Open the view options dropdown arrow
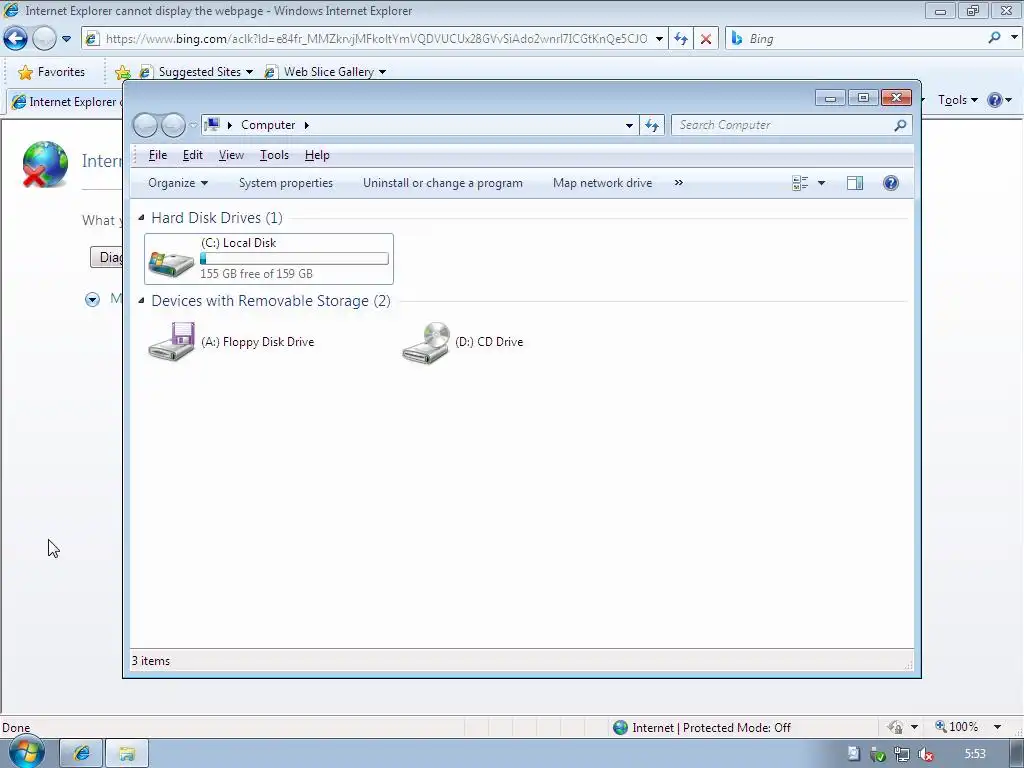The width and height of the screenshot is (1024, 768). 822,183
